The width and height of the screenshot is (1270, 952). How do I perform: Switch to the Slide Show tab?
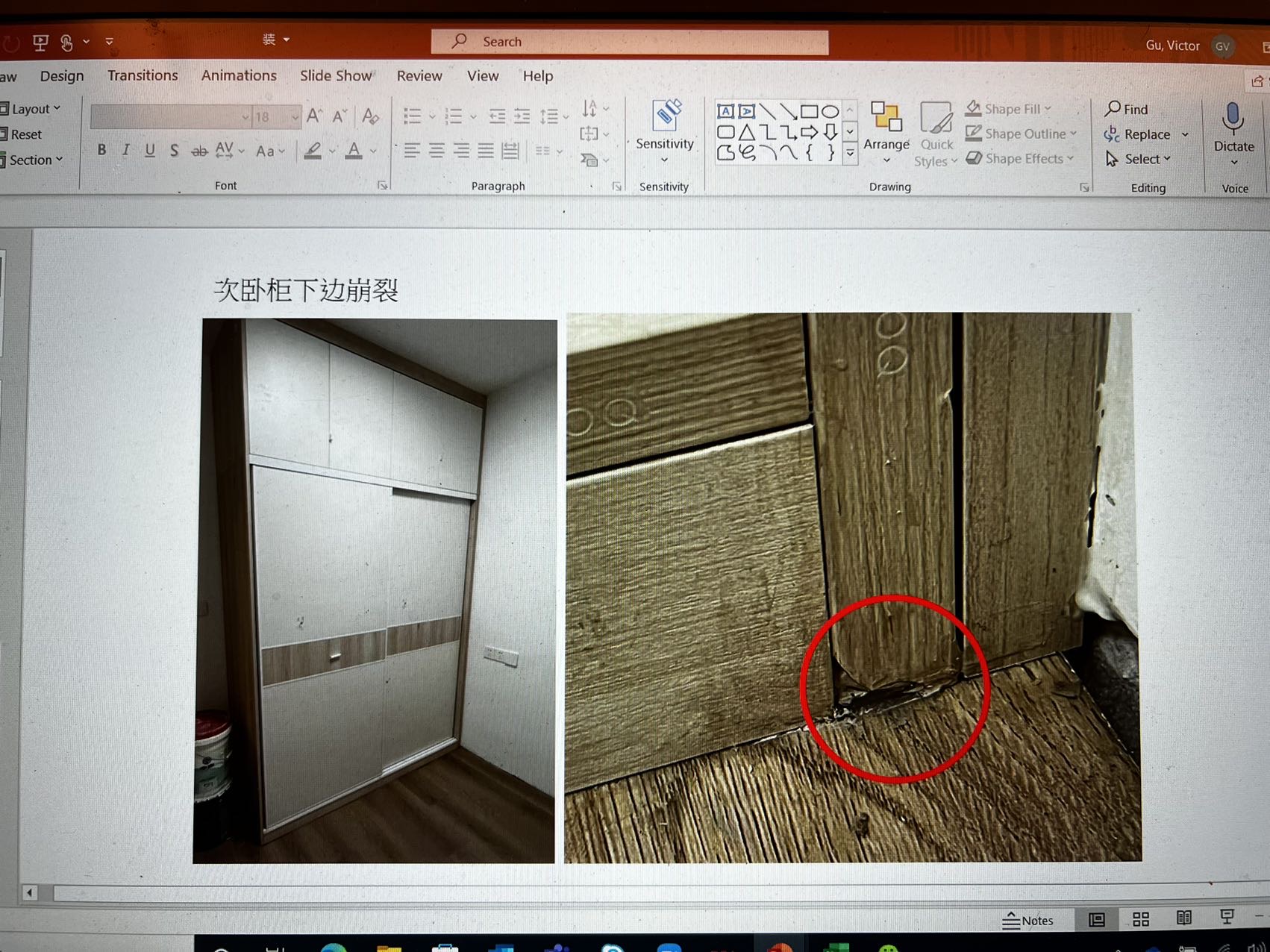click(x=336, y=75)
